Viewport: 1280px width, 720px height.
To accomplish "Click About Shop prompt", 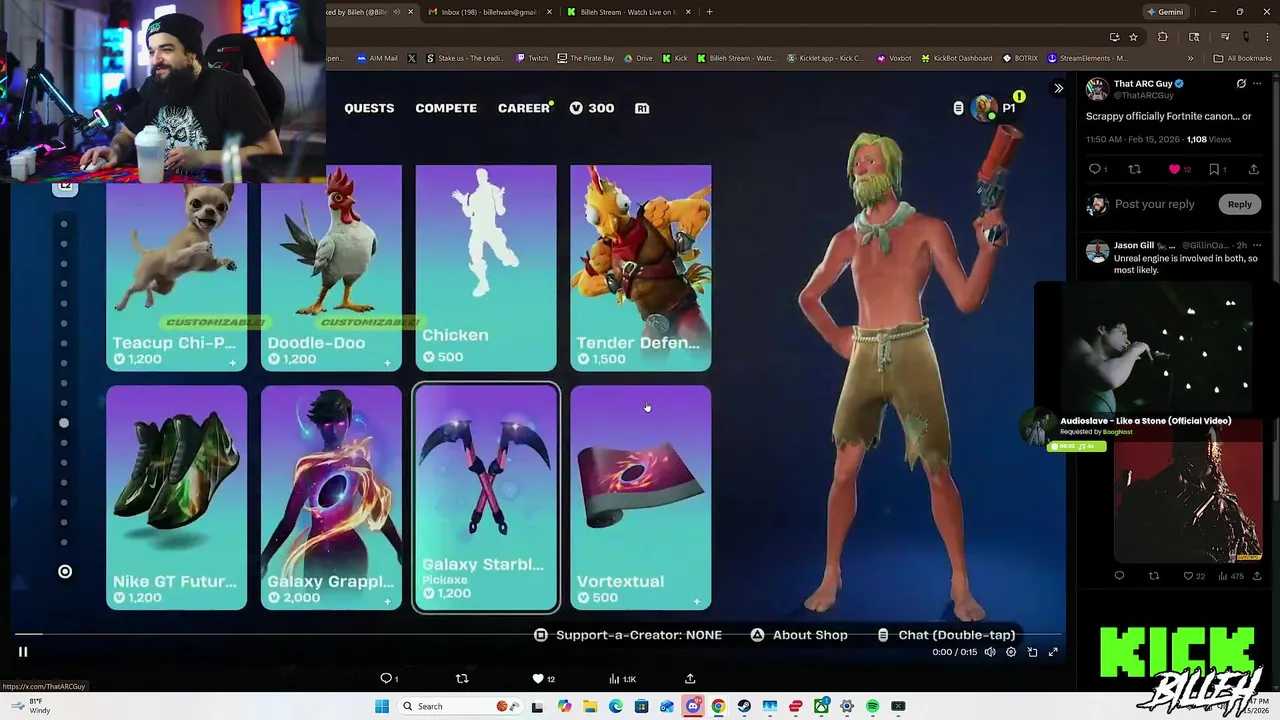I will 798,635.
